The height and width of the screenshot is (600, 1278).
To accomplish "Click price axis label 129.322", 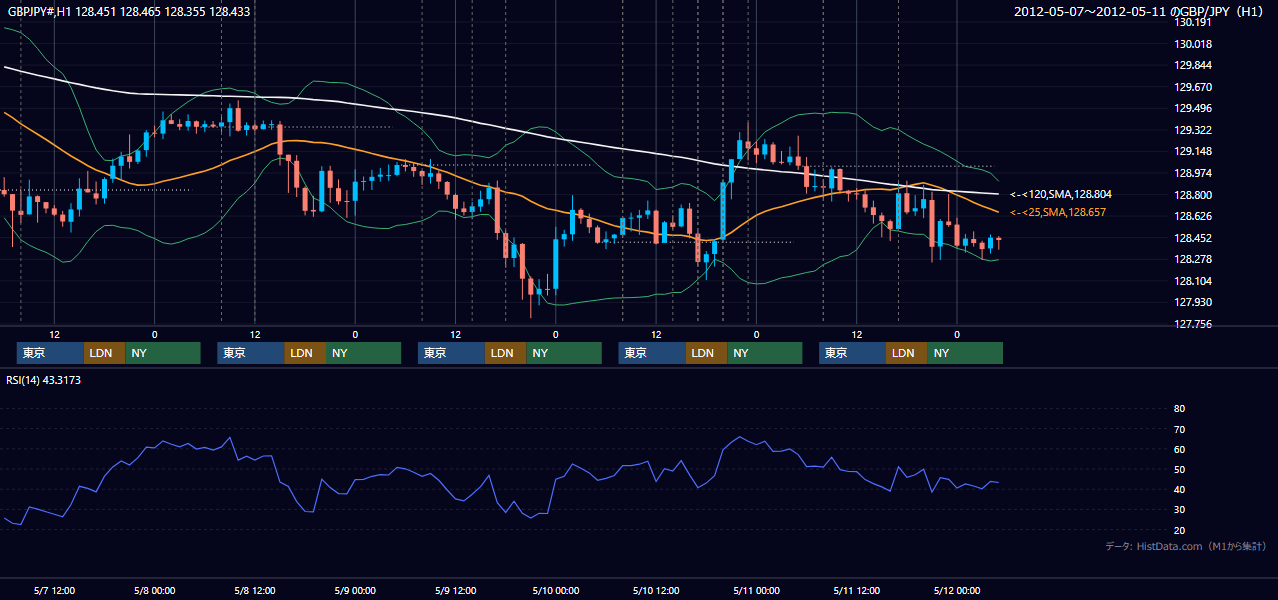I will [x=1194, y=130].
